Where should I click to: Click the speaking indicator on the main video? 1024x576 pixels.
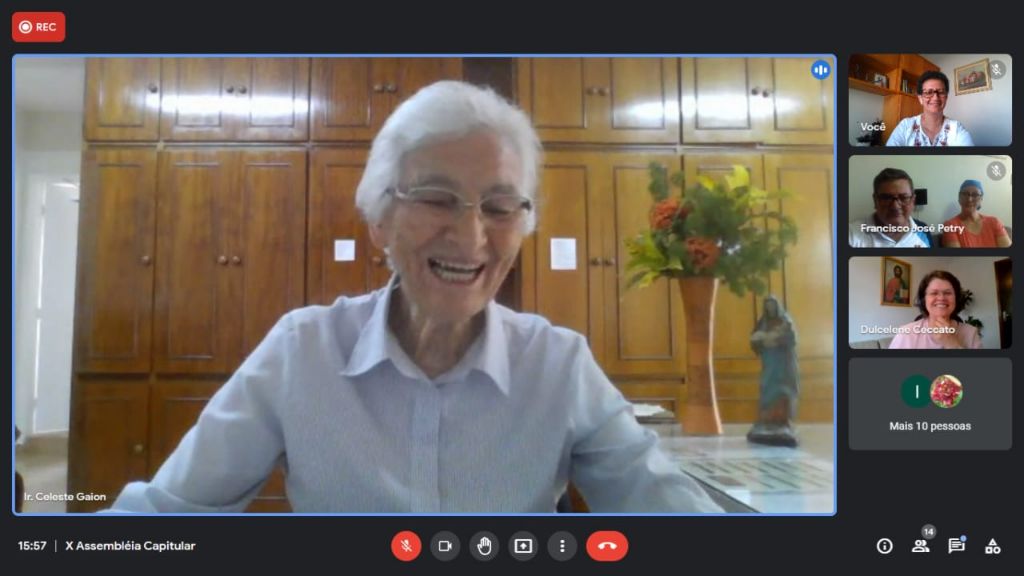tap(820, 70)
